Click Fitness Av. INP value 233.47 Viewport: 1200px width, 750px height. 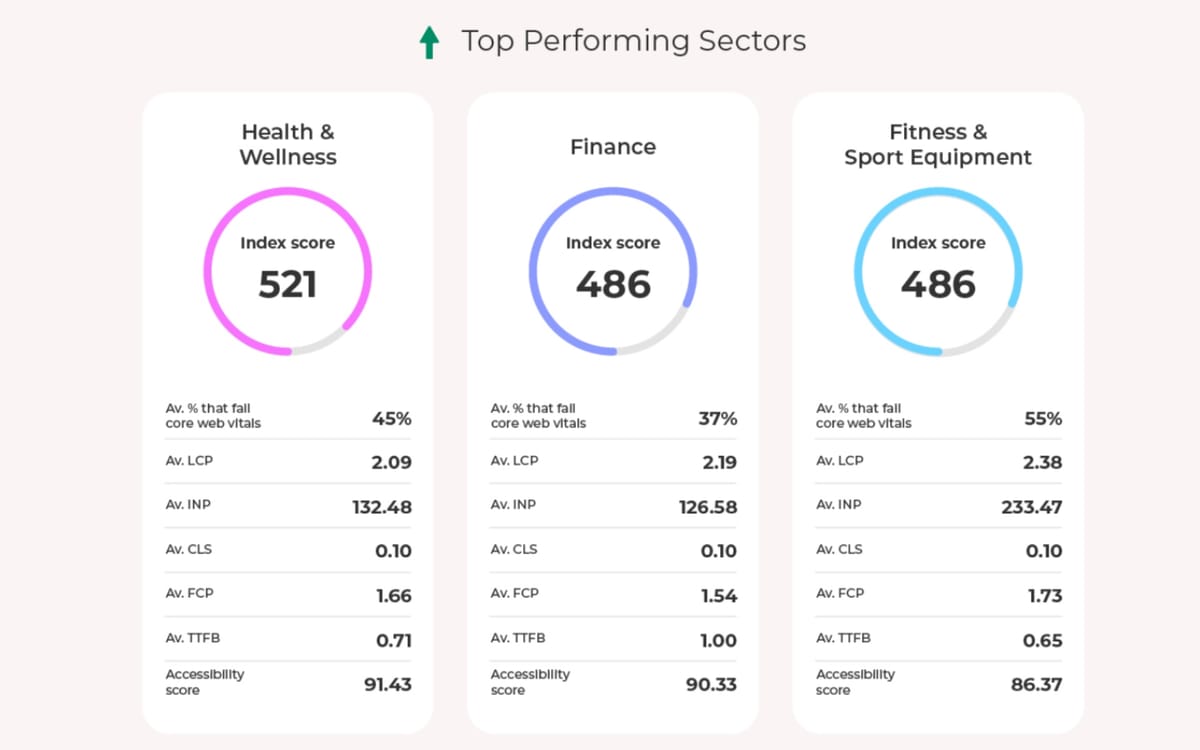click(1031, 508)
